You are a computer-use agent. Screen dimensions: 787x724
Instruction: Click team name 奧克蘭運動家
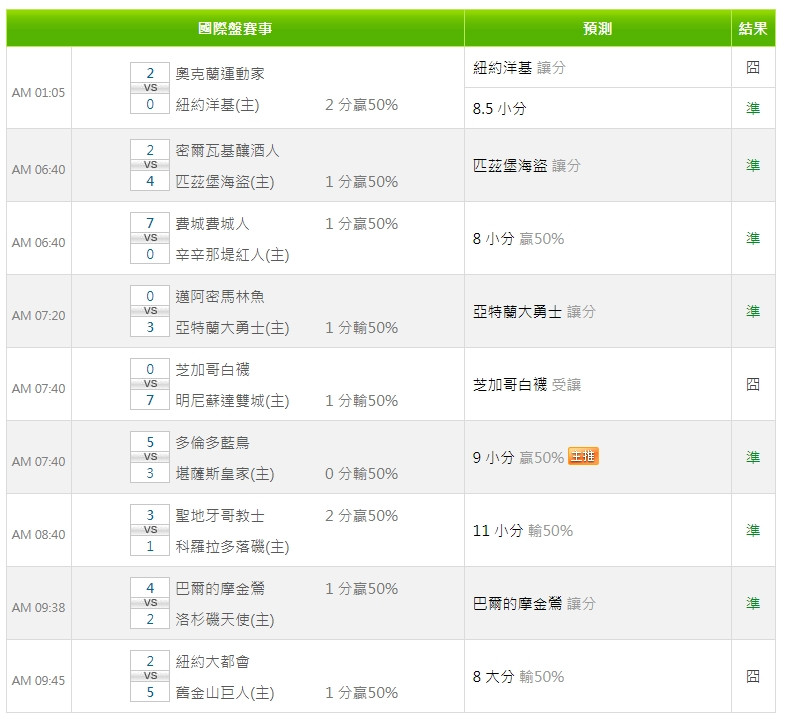pos(220,73)
